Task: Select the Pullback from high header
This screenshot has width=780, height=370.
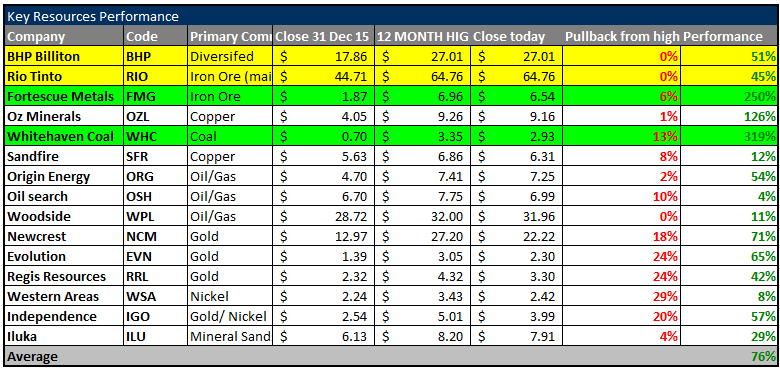Action: click(622, 36)
